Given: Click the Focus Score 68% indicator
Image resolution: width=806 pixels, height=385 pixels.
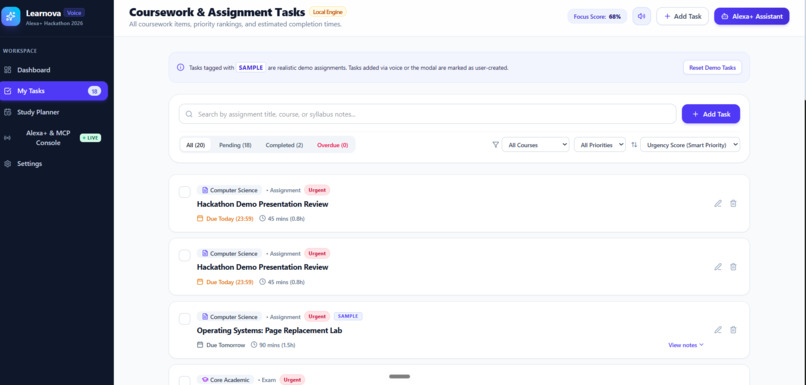Looking at the screenshot, I should [x=597, y=16].
